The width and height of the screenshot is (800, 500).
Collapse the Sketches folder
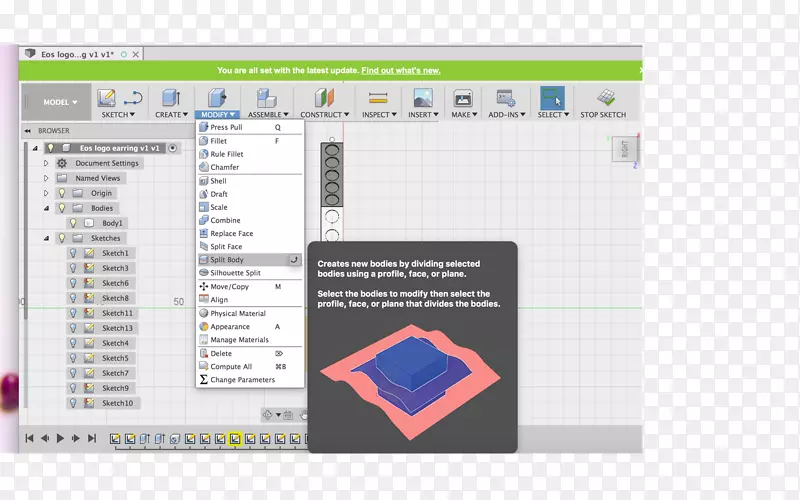46,238
